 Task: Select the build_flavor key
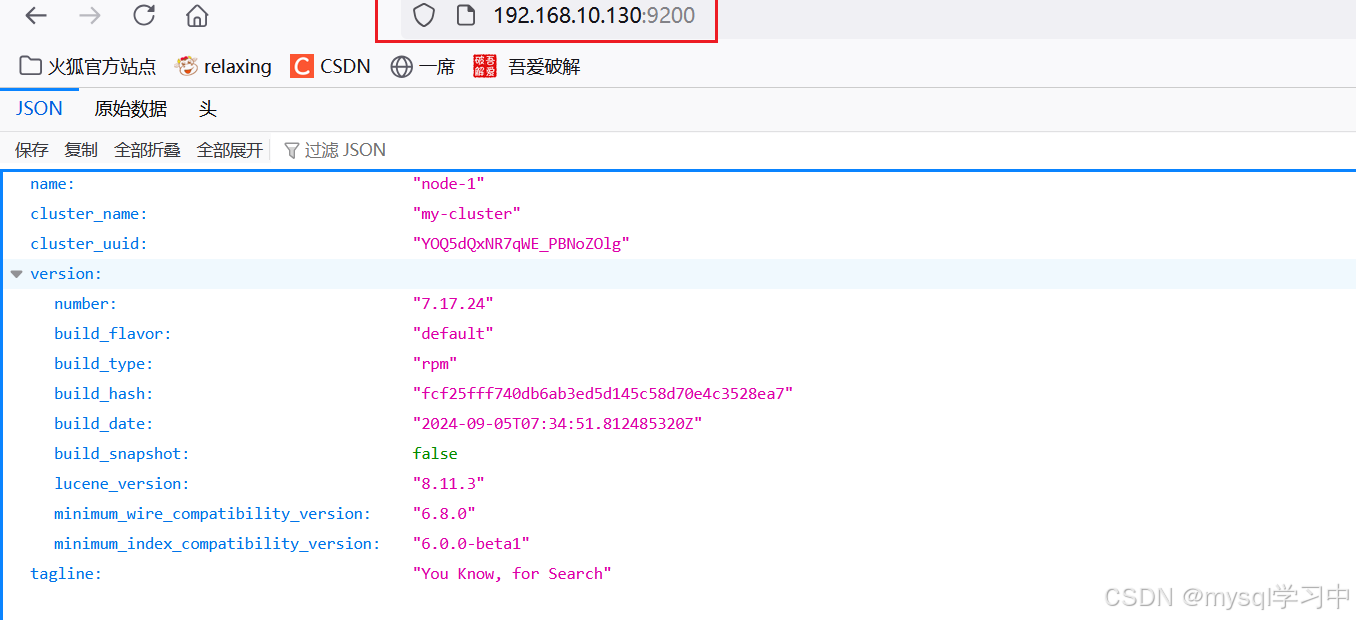point(113,334)
